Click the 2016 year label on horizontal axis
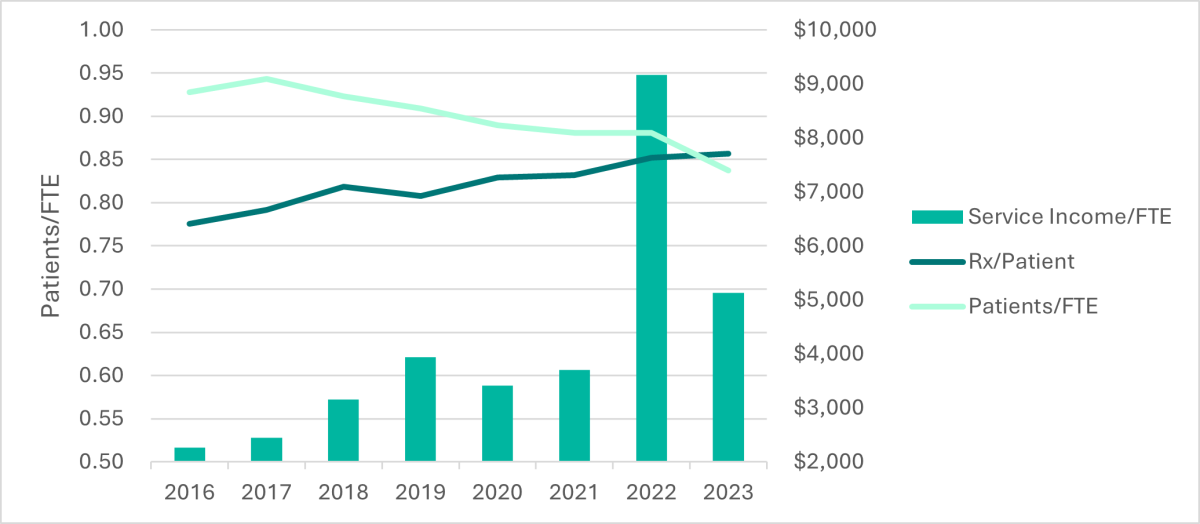The image size is (1200, 524). pos(189,492)
